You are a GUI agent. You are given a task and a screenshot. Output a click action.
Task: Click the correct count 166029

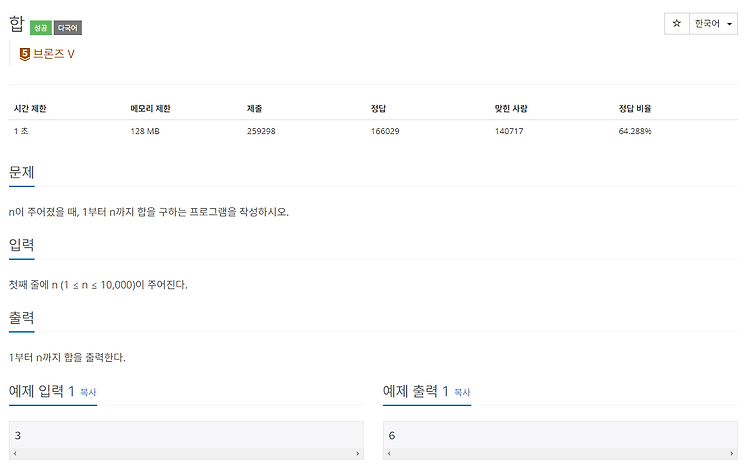385,131
